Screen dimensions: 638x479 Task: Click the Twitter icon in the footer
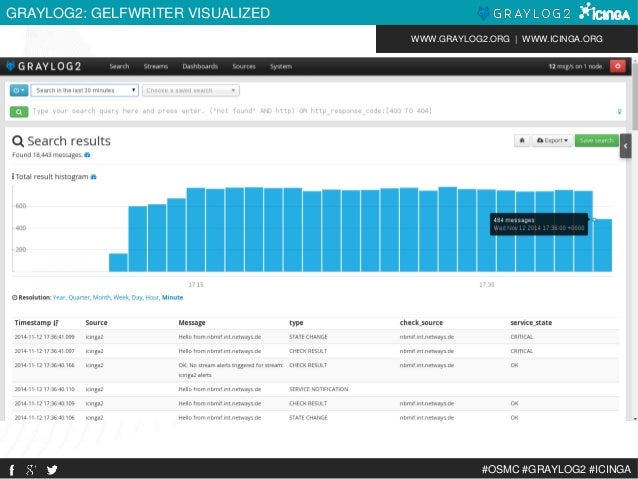coord(52,470)
